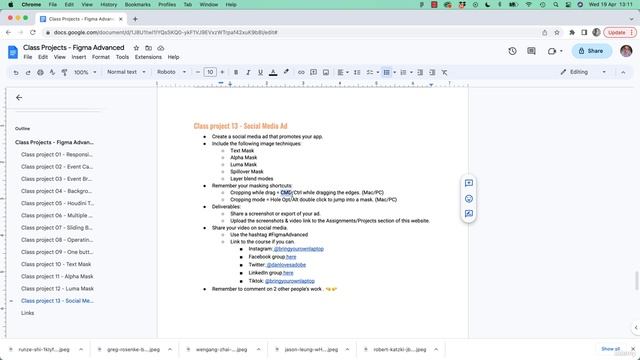Click the Clear formatting icon
Image resolution: width=640 pixels, height=360 pixels.
coord(444,72)
